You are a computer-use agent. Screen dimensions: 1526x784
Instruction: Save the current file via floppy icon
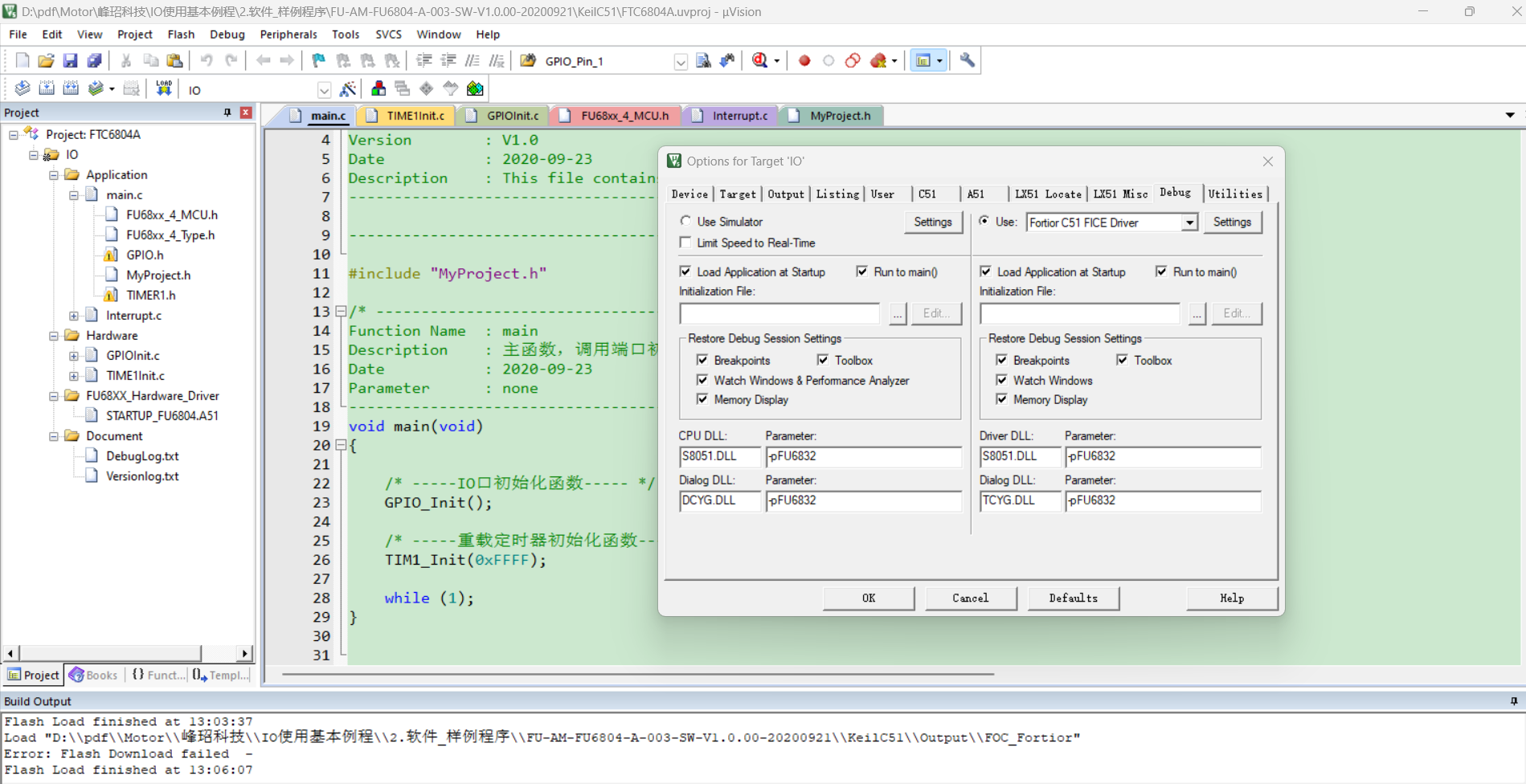click(x=71, y=60)
